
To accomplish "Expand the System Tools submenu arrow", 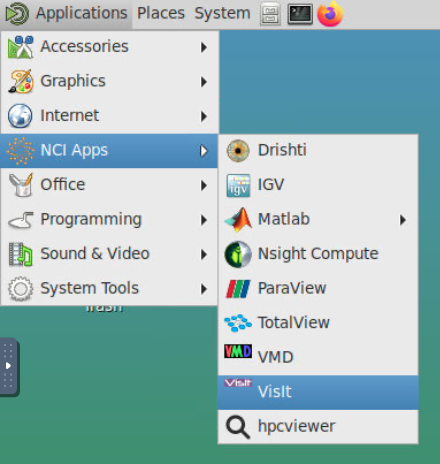I will point(204,289).
